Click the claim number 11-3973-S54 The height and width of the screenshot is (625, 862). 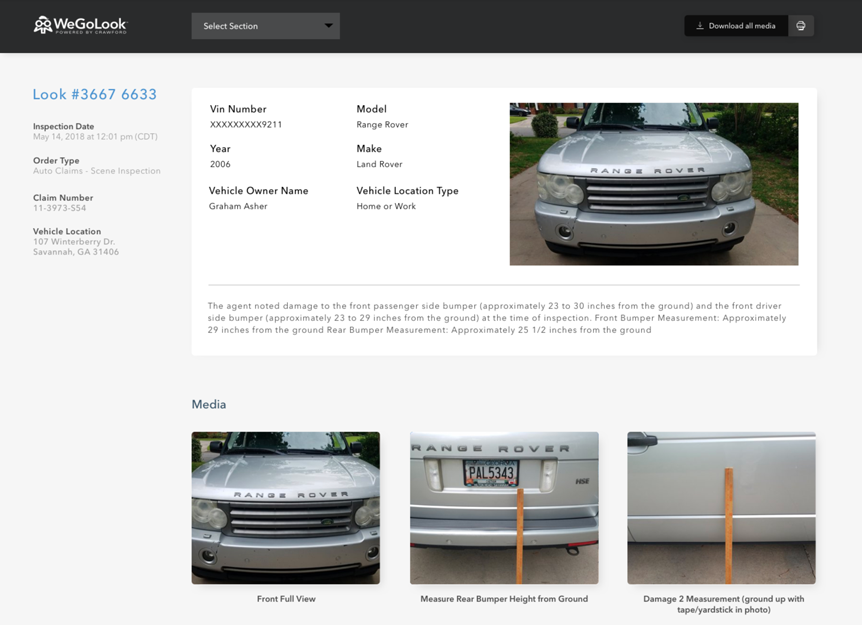click(60, 208)
